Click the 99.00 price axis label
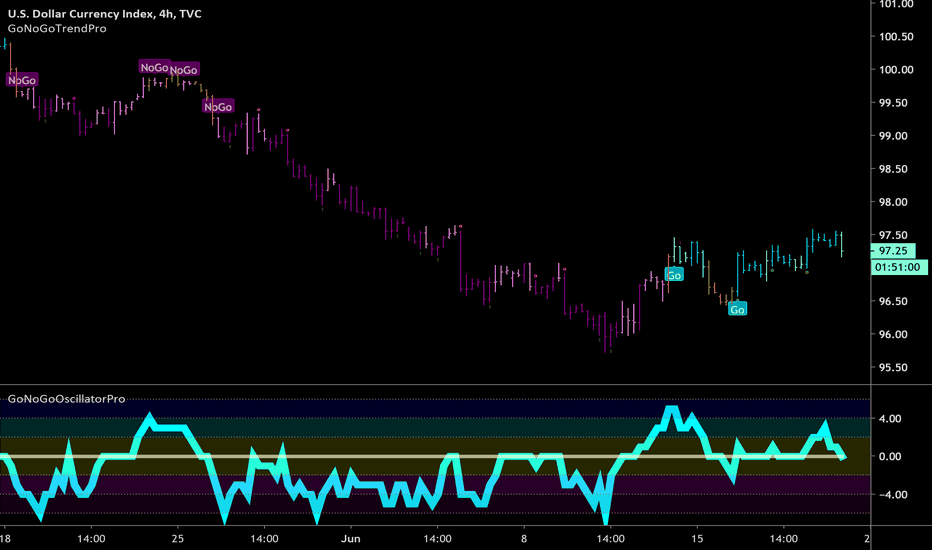 tap(893, 136)
